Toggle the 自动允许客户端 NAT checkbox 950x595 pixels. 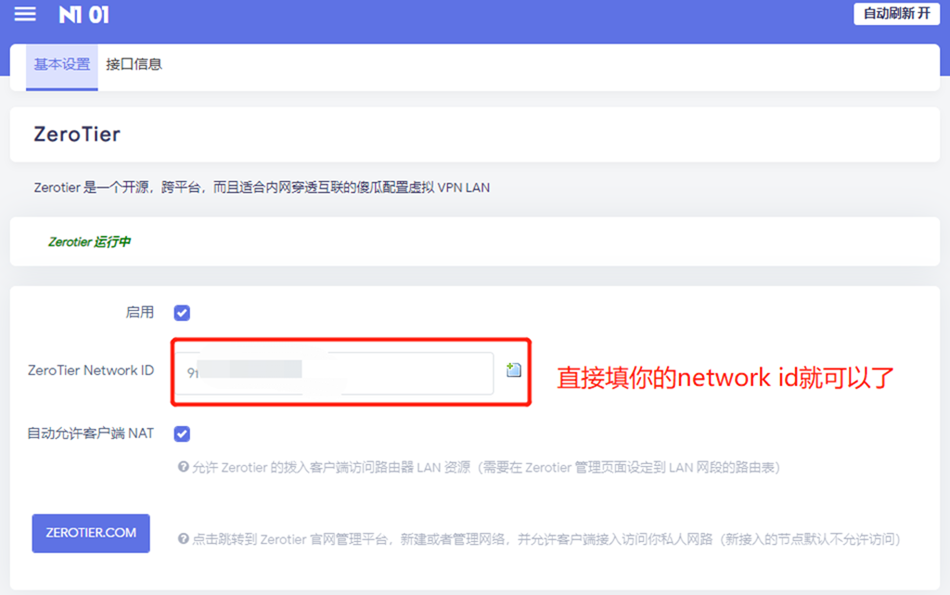click(182, 434)
